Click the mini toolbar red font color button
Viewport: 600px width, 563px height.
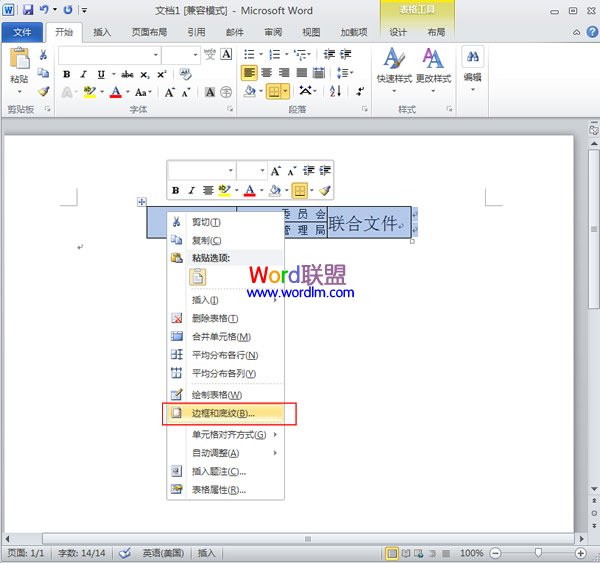pyautogui.click(x=249, y=190)
